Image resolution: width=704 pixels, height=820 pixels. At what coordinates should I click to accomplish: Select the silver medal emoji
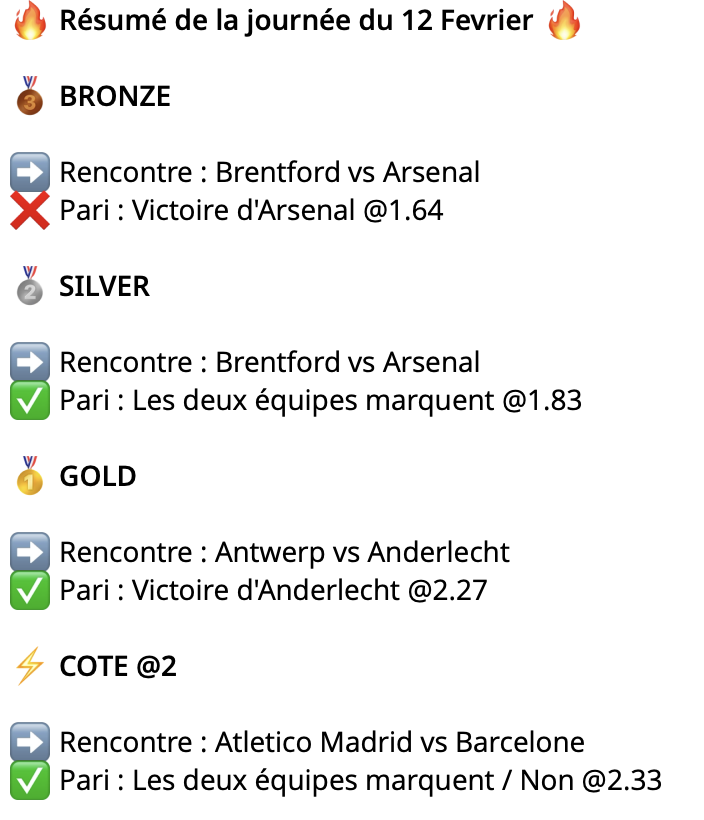click(30, 286)
